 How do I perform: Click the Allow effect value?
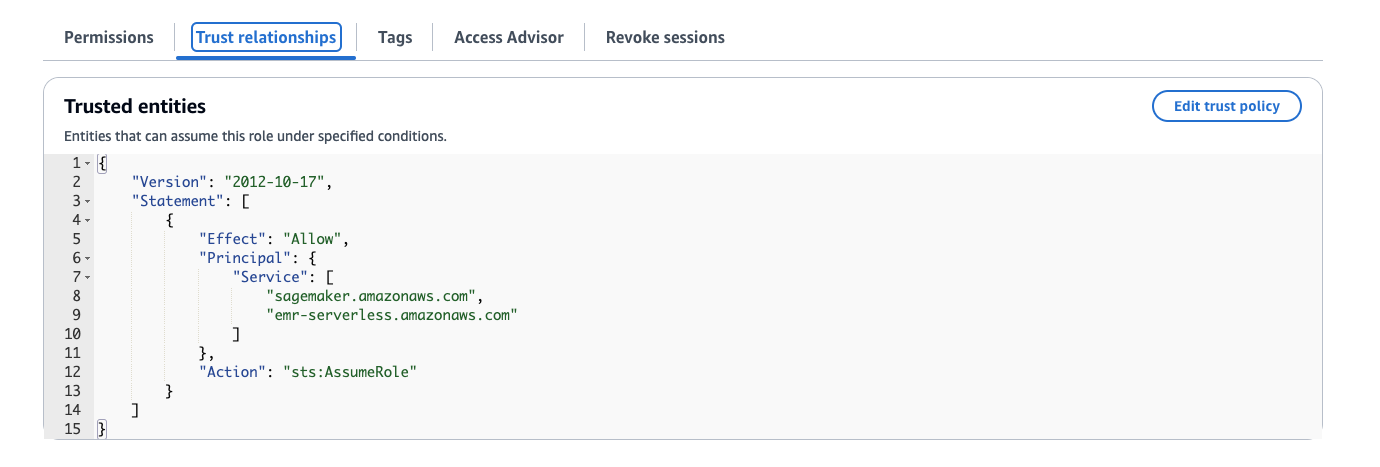point(315,239)
